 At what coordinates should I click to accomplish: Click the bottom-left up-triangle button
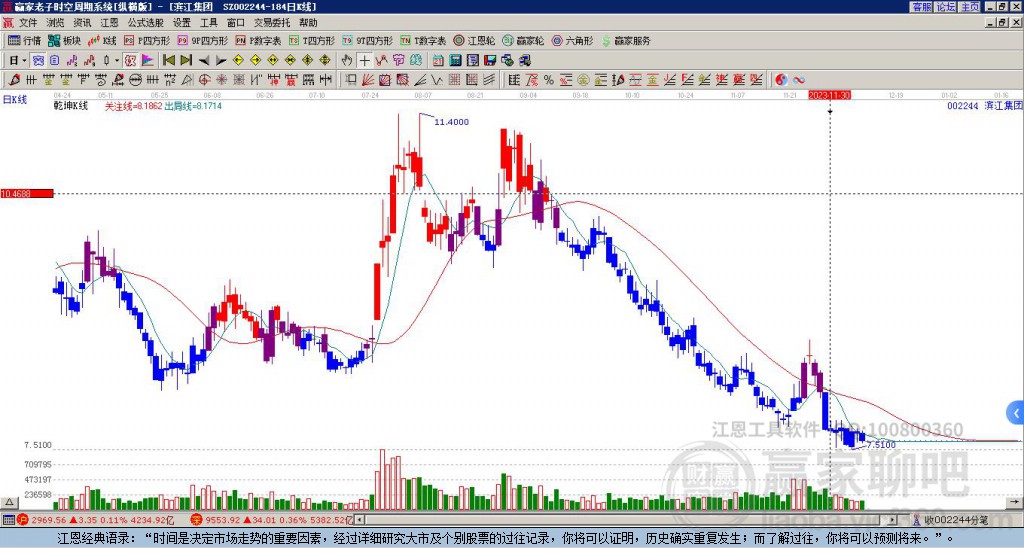[x=8, y=503]
